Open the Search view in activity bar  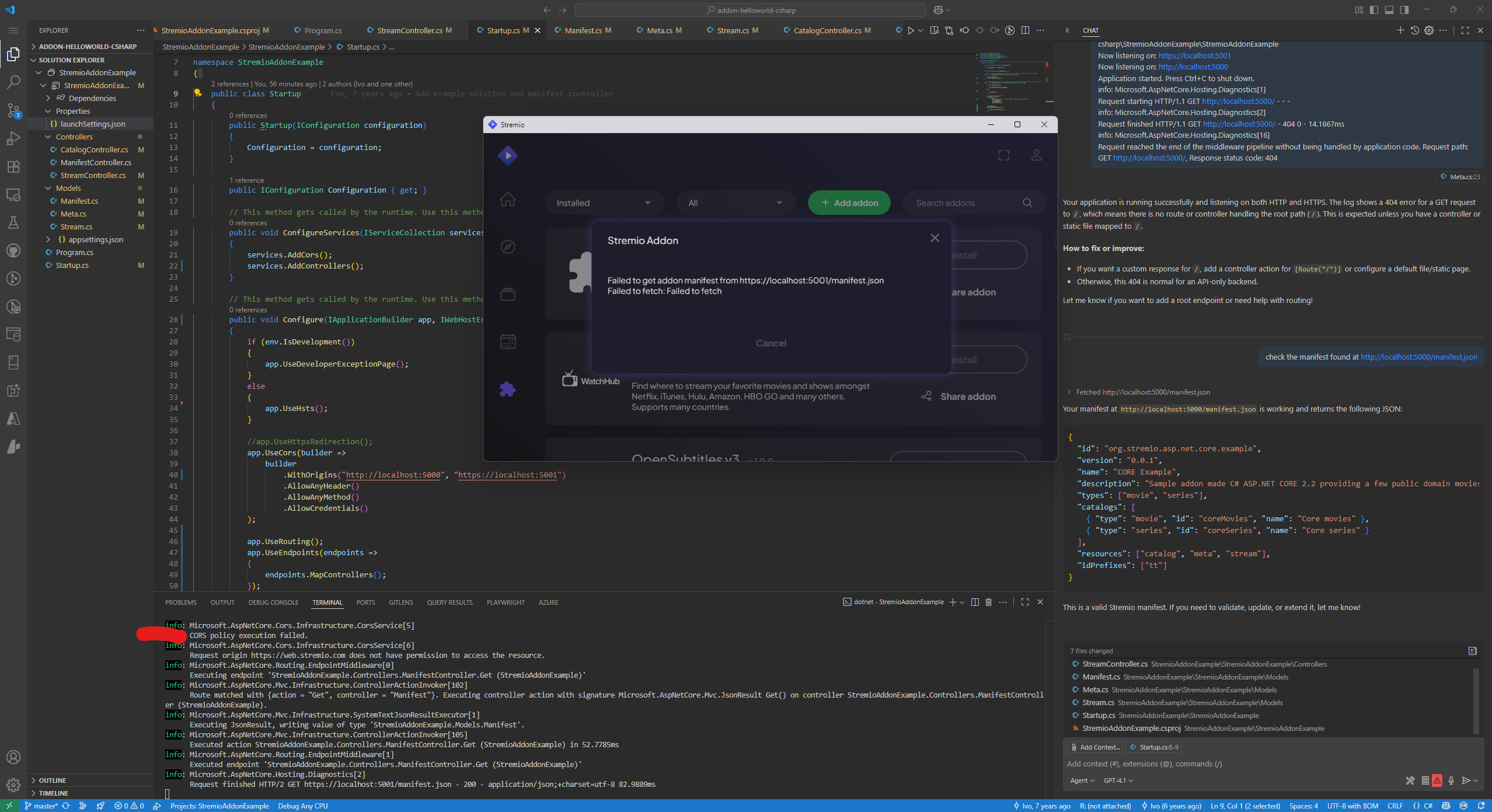[x=13, y=82]
